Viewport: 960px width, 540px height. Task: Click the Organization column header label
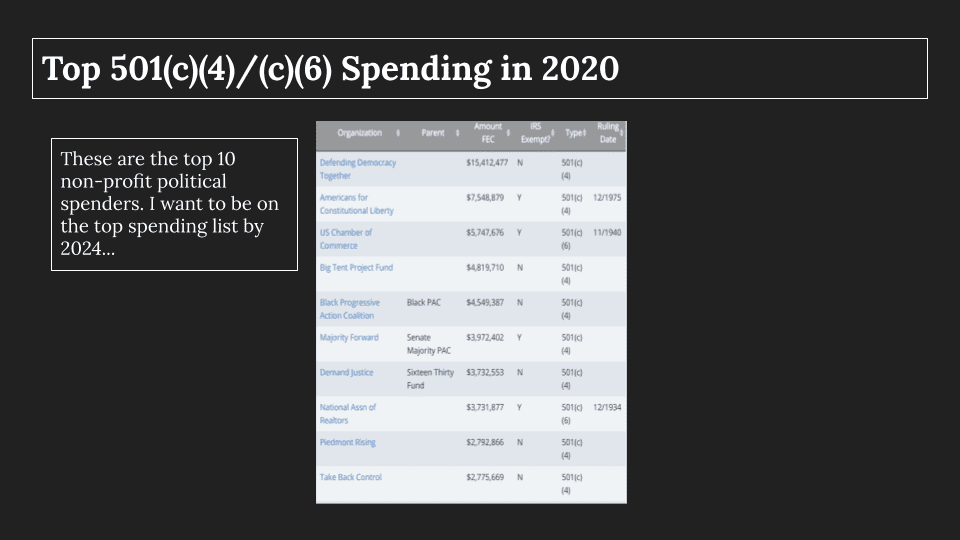360,133
